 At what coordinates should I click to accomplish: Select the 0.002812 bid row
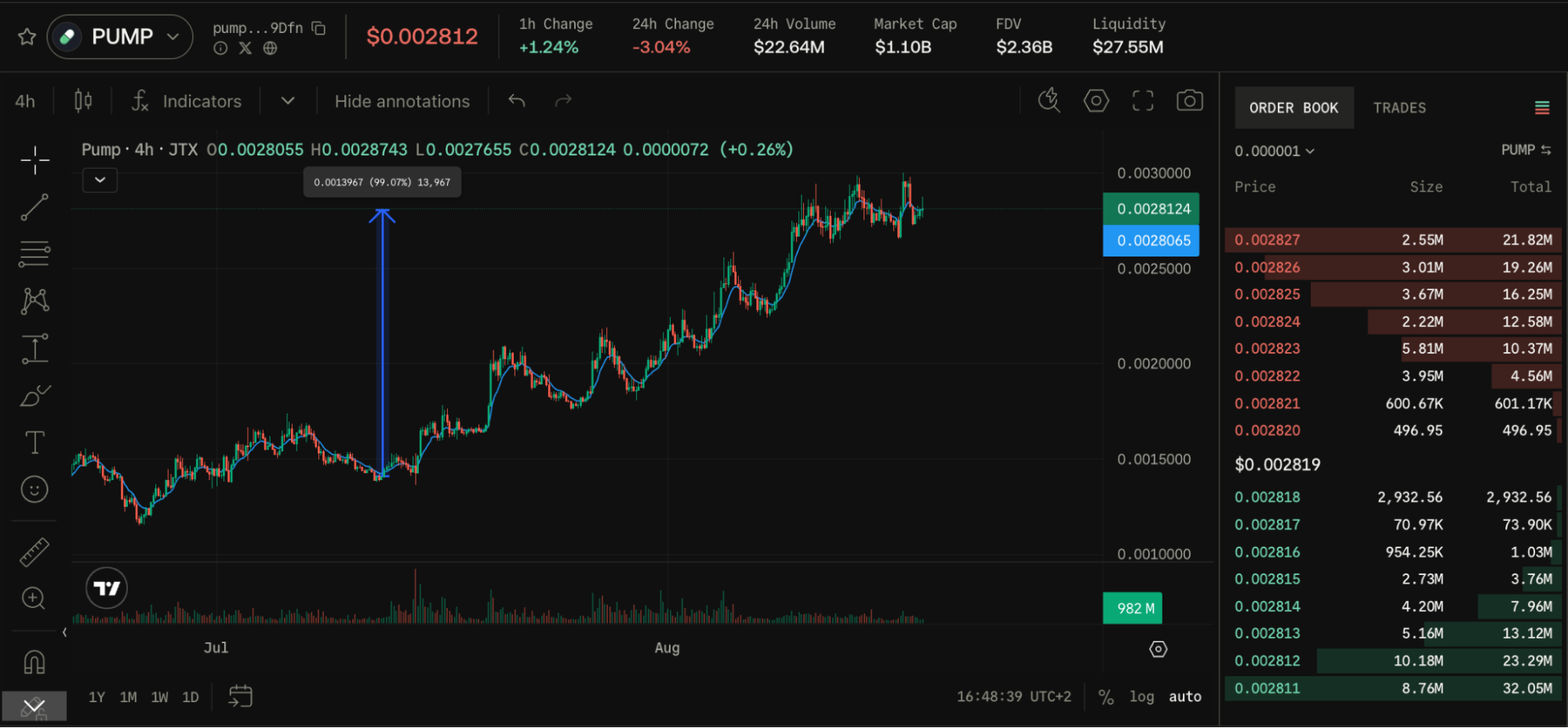1393,661
